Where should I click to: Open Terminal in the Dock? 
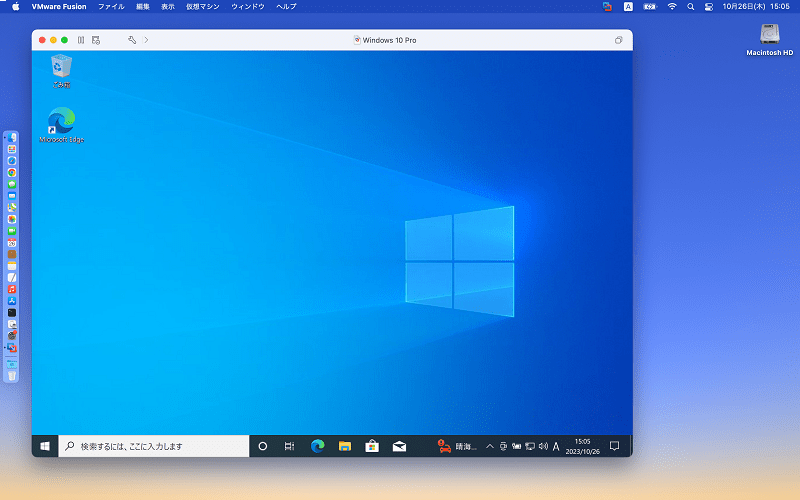point(12,313)
